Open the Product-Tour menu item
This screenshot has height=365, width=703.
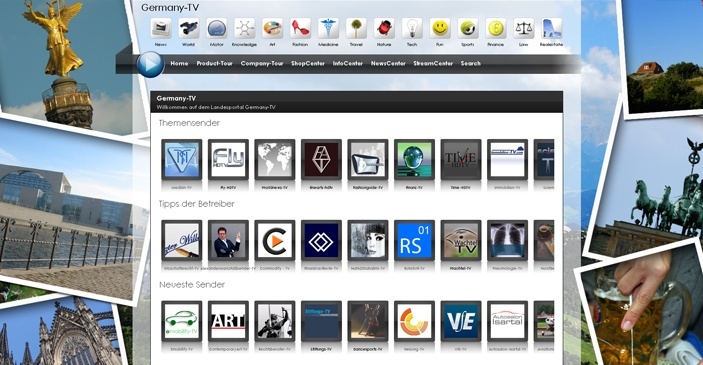point(214,63)
